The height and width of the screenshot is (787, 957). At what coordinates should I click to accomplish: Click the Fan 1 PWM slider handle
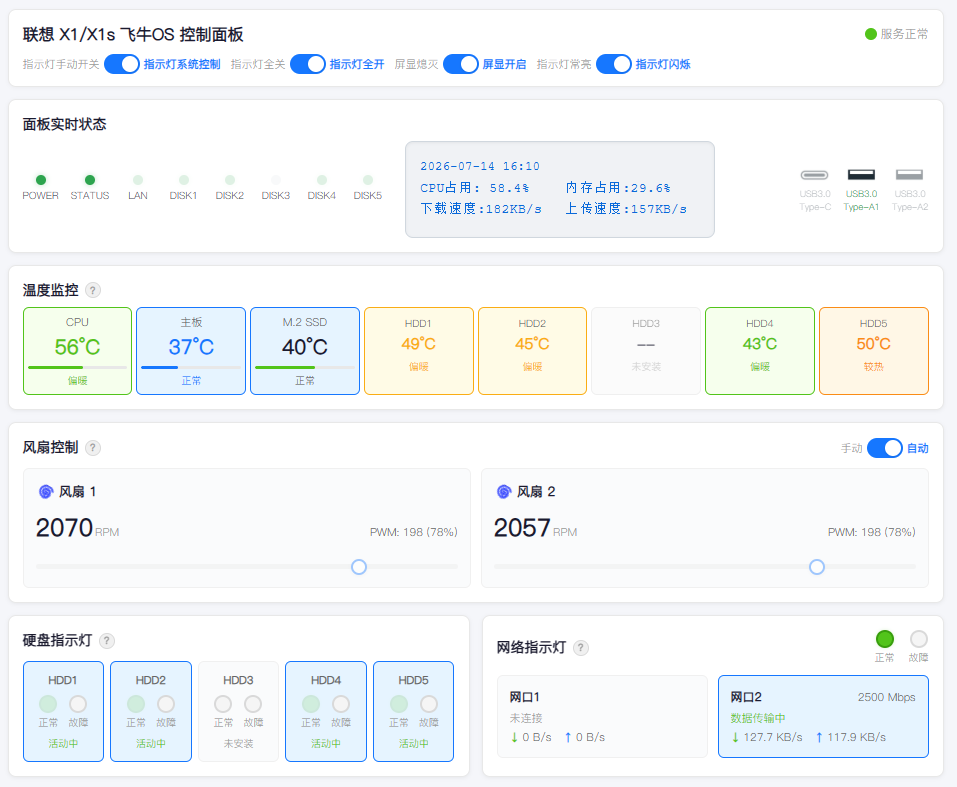click(359, 567)
